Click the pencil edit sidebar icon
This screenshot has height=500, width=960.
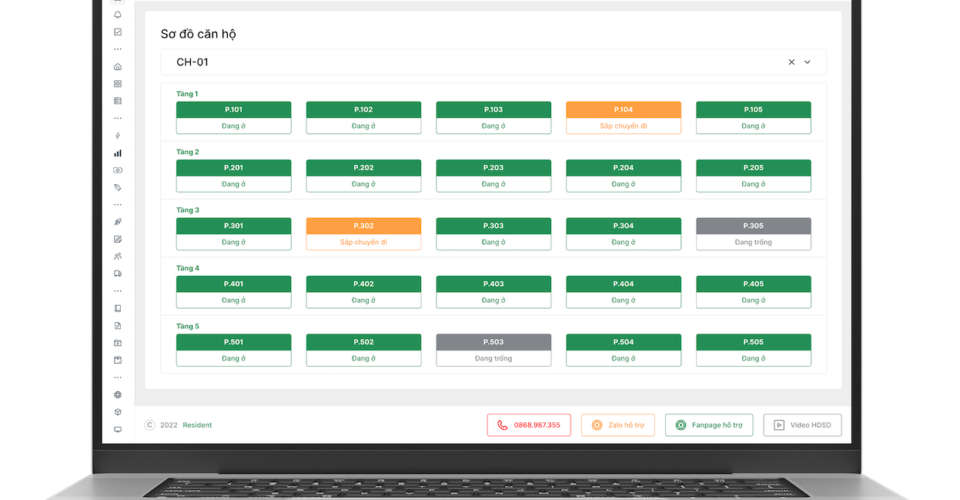118,239
